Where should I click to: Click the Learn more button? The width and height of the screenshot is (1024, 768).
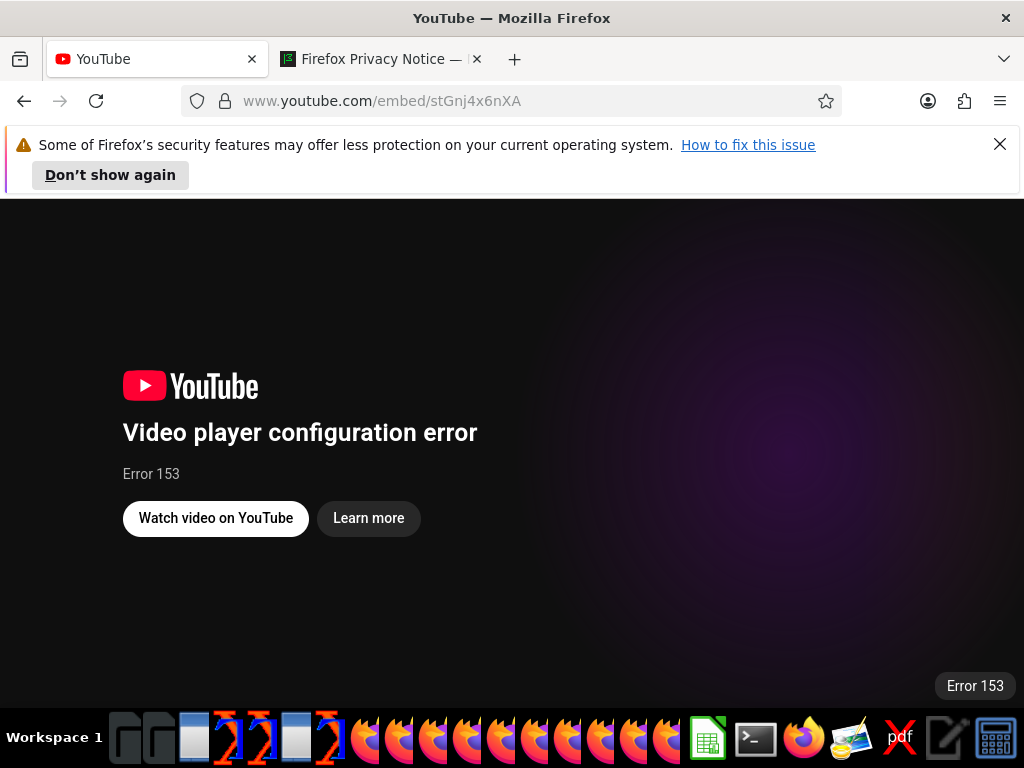coord(368,519)
